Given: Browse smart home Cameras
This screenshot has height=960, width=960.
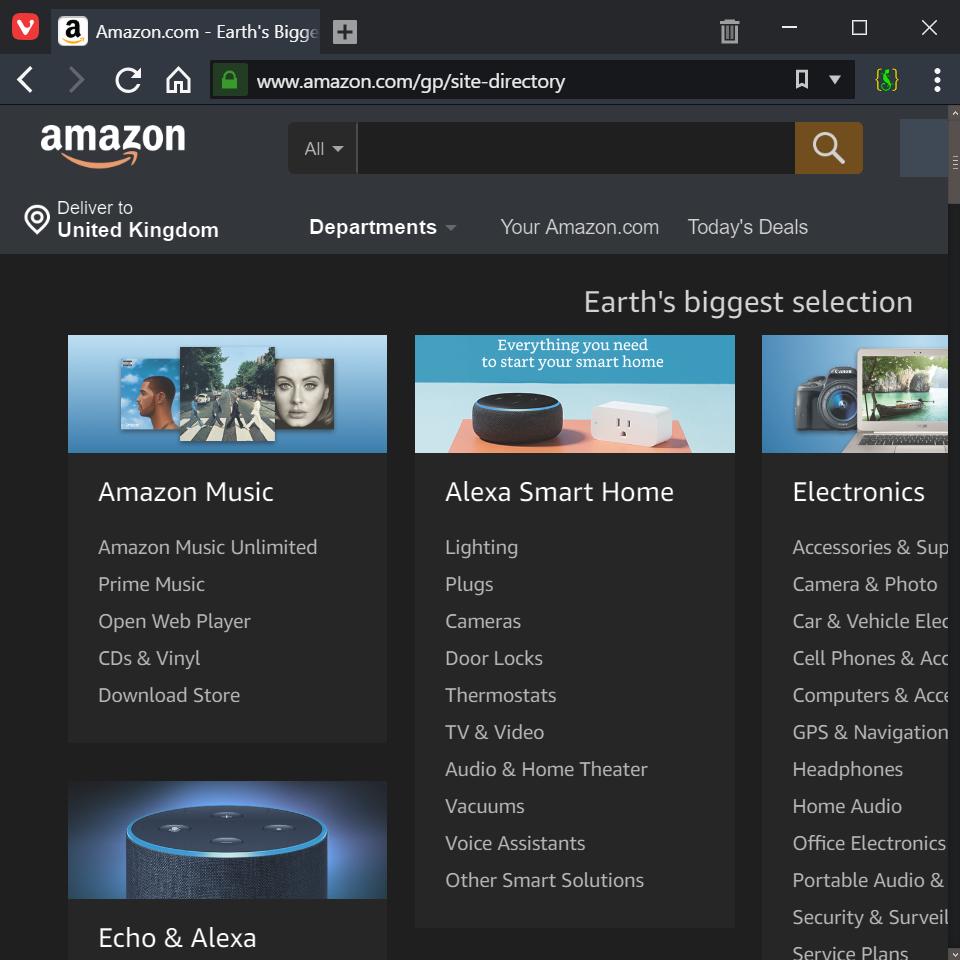Looking at the screenshot, I should (x=482, y=621).
